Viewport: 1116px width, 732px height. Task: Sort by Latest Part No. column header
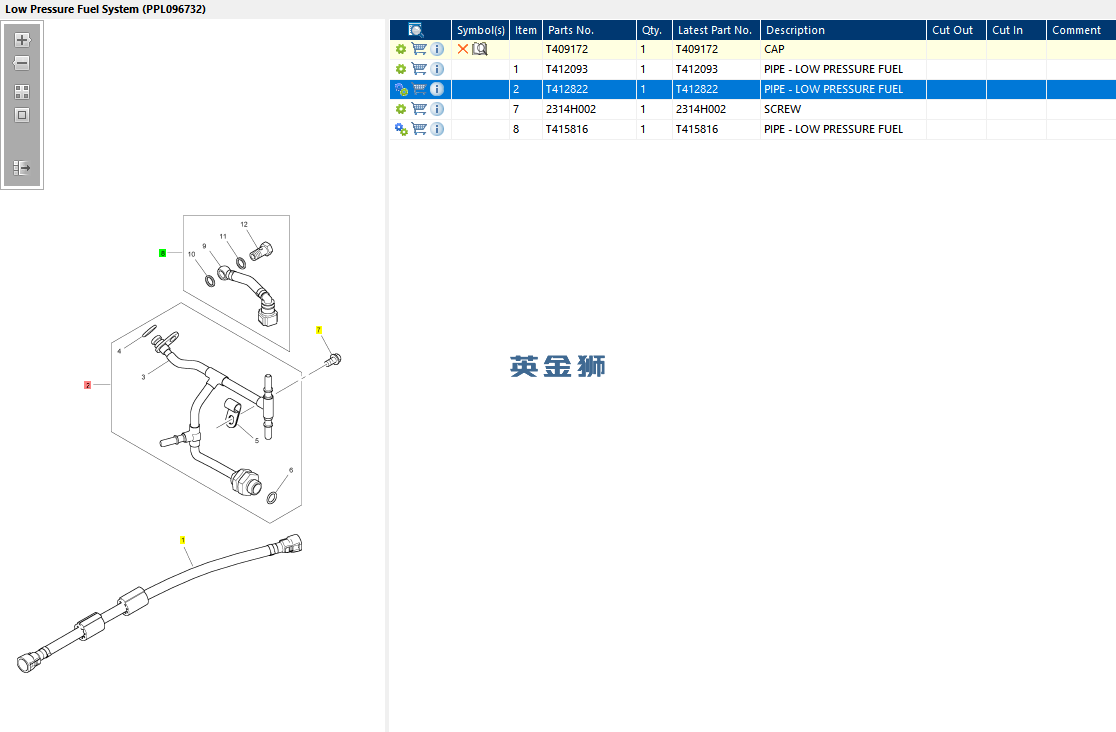(716, 30)
